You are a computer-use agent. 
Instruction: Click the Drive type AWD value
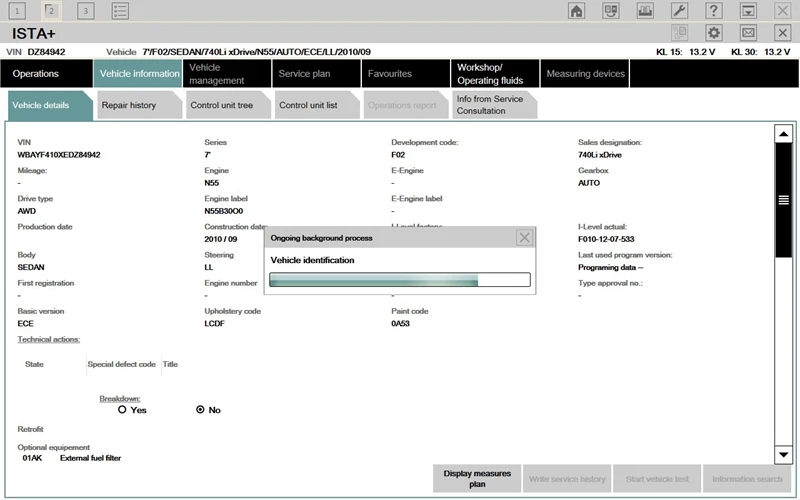point(27,211)
